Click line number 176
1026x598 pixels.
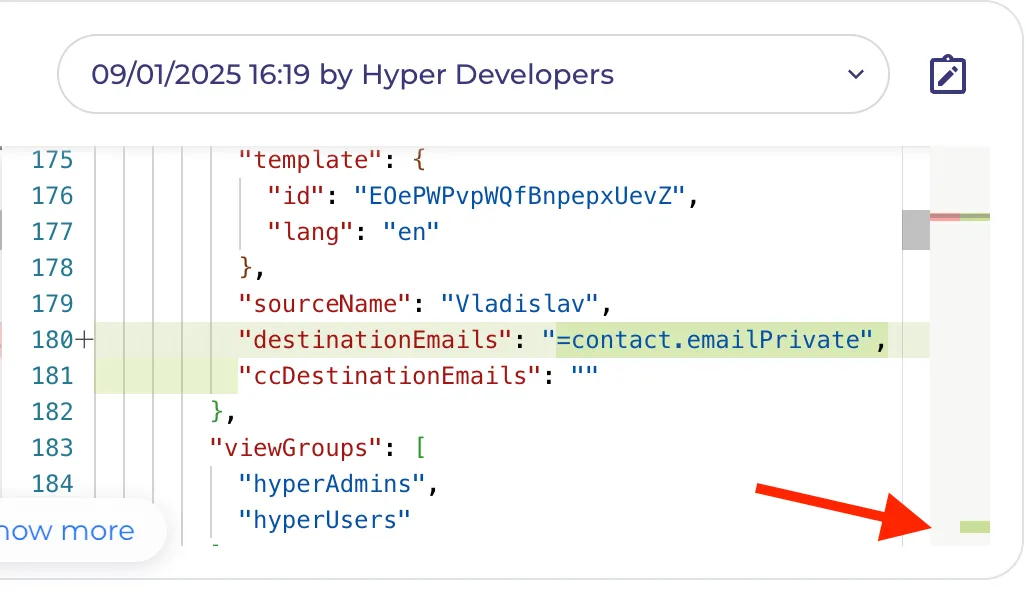52,196
